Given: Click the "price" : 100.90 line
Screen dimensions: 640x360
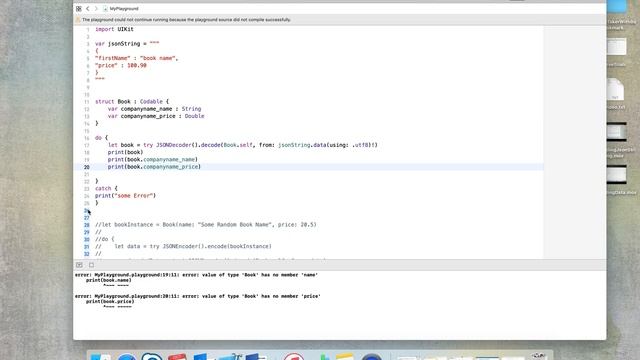Looking at the screenshot, I should pyautogui.click(x=121, y=66).
